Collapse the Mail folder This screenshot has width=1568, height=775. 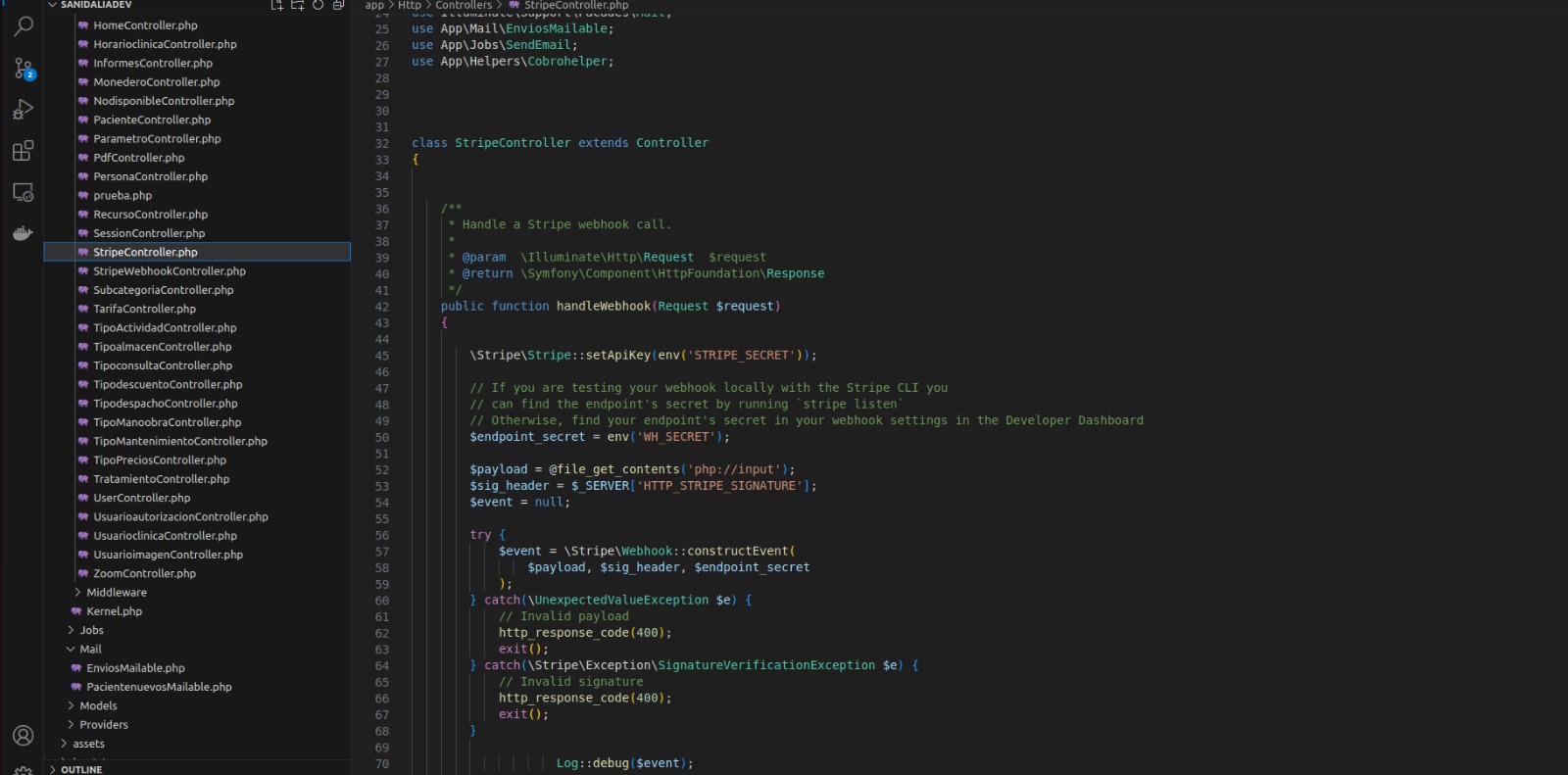(90, 649)
